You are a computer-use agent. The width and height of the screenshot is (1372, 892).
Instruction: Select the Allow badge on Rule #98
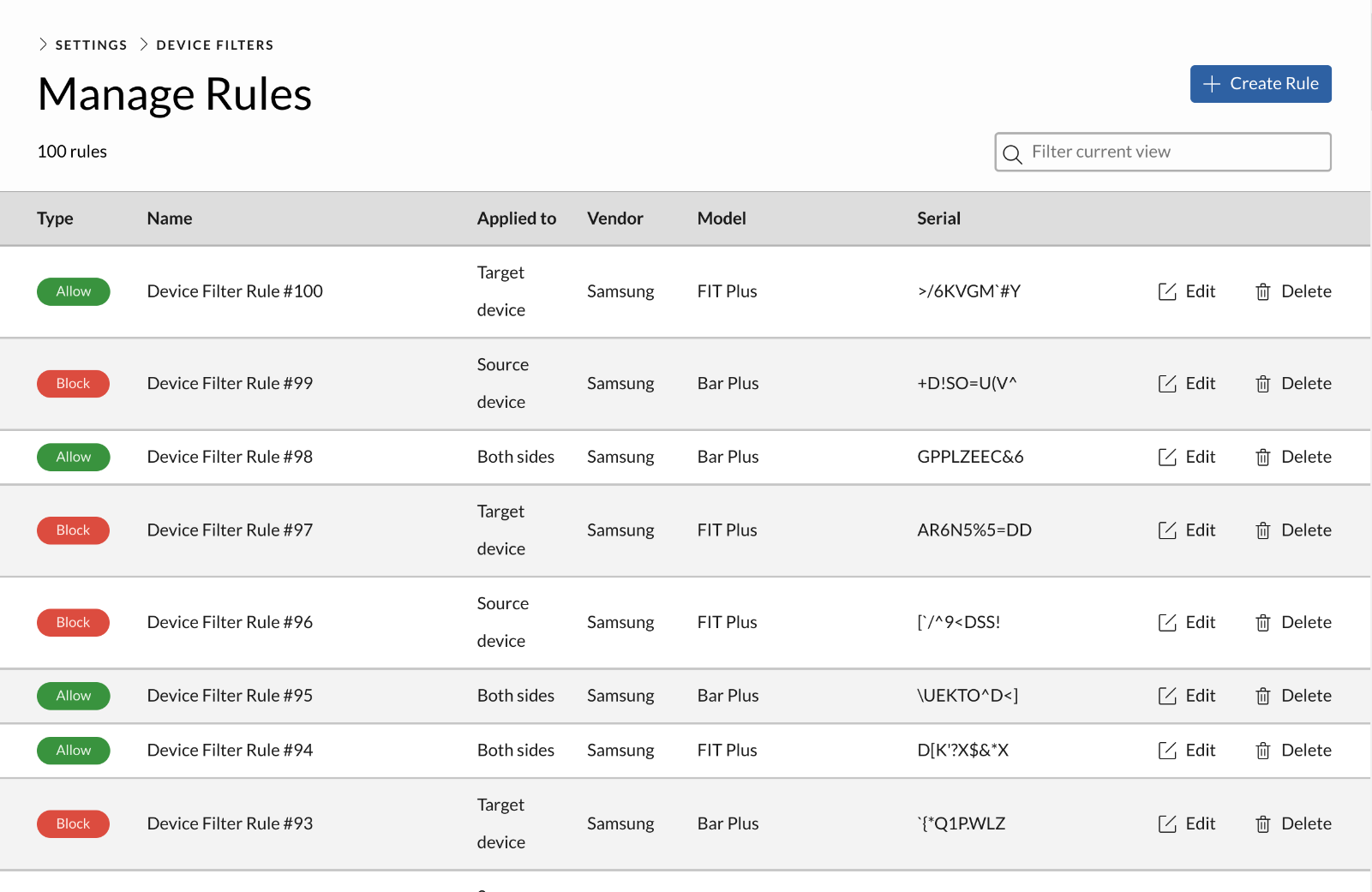(x=74, y=457)
